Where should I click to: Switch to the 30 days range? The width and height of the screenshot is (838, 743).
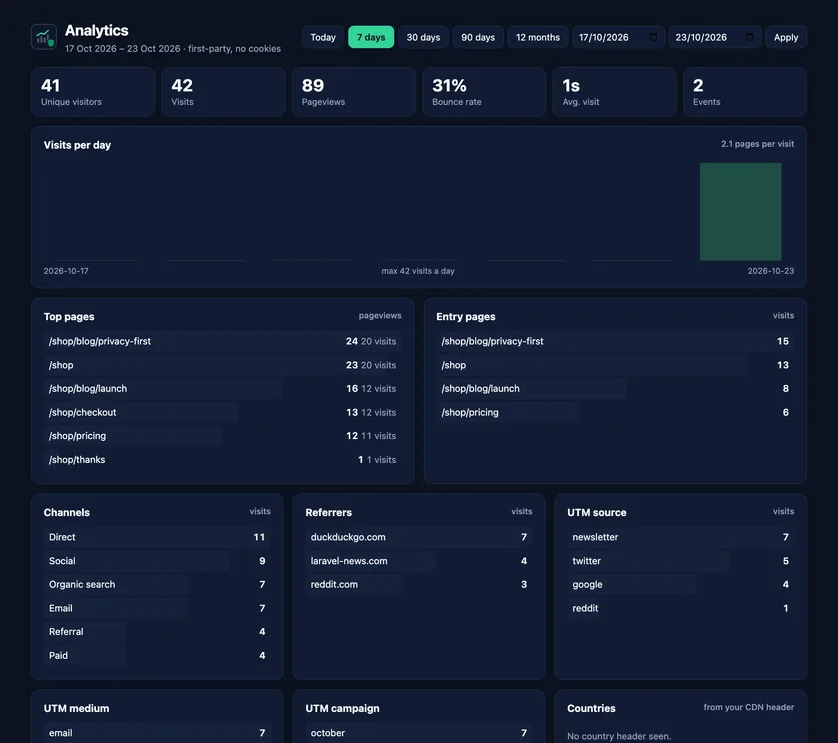coord(423,37)
